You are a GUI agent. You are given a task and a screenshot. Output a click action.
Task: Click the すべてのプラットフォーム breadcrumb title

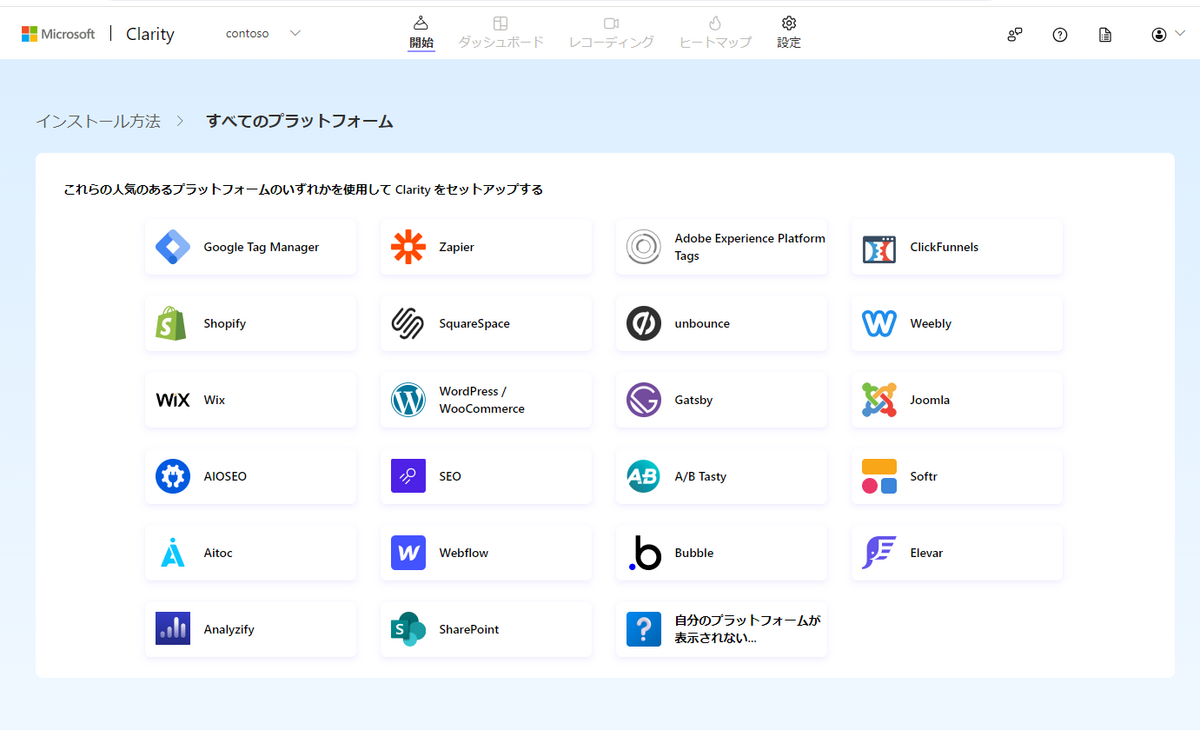(299, 121)
